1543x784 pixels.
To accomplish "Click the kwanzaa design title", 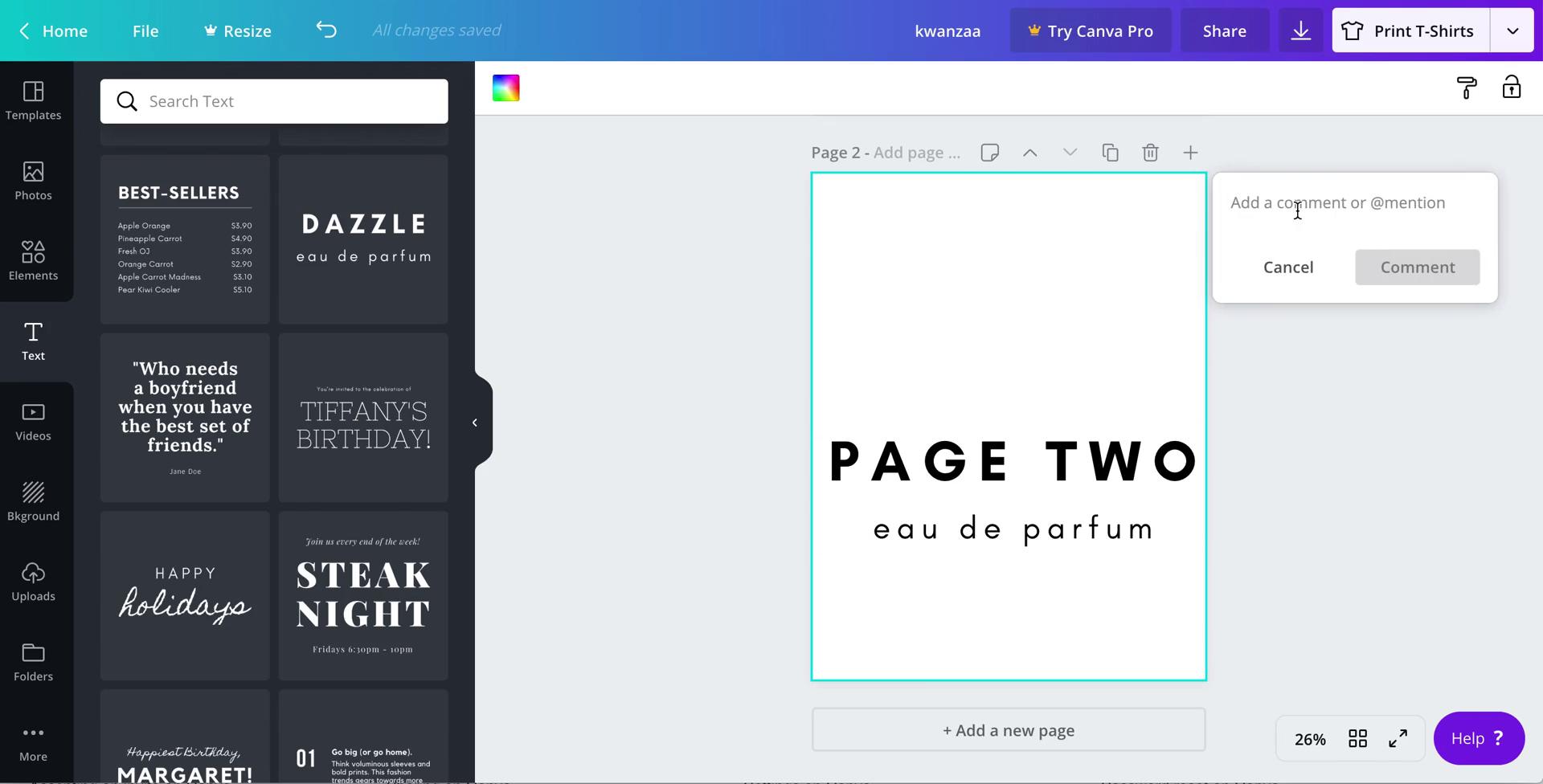I will [x=947, y=31].
